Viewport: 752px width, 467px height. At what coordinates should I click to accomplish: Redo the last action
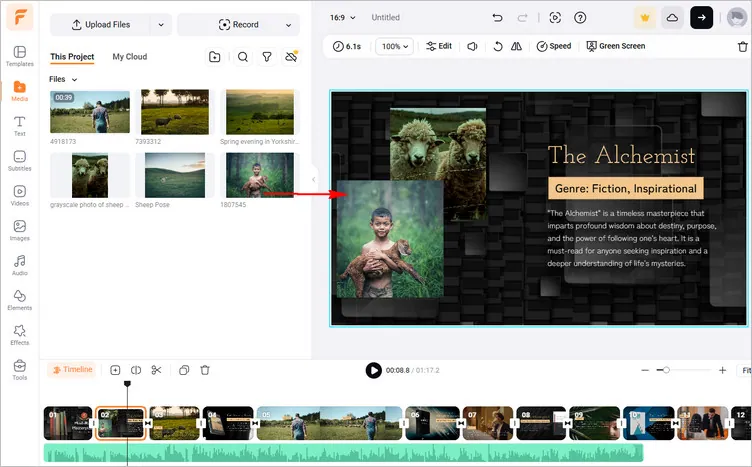[x=522, y=18]
